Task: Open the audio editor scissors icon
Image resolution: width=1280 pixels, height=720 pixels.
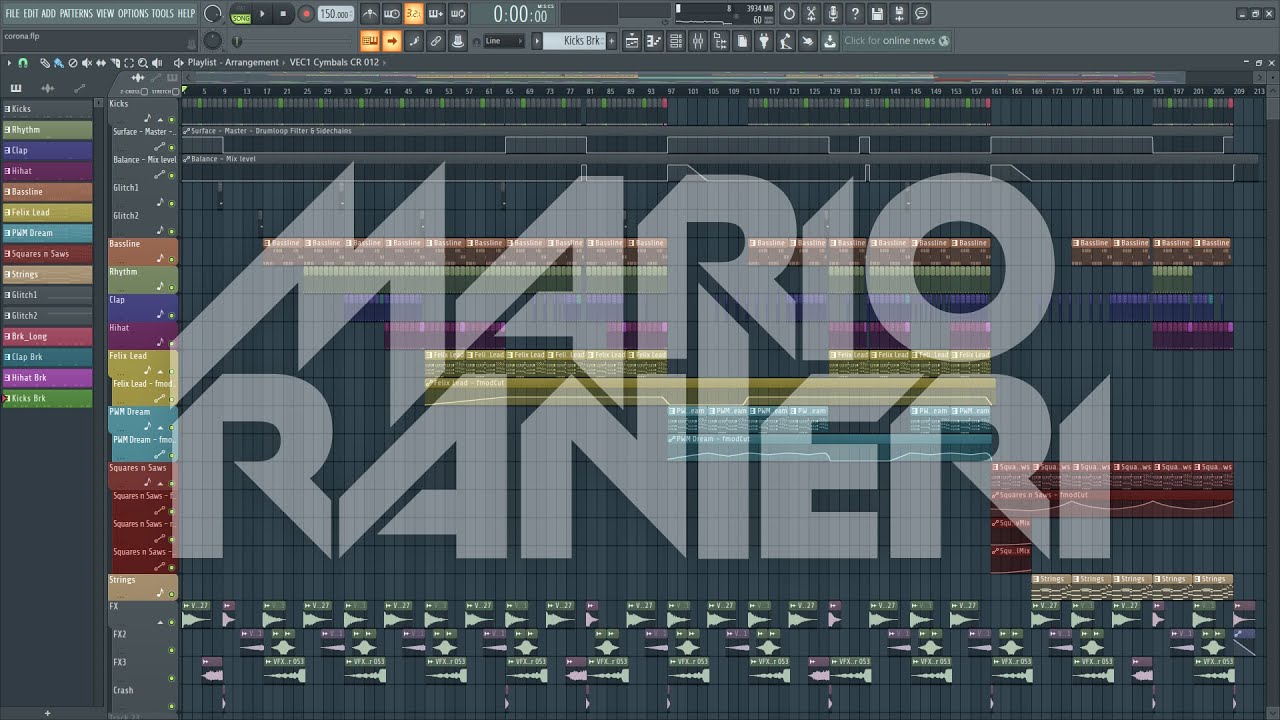Action: (811, 14)
